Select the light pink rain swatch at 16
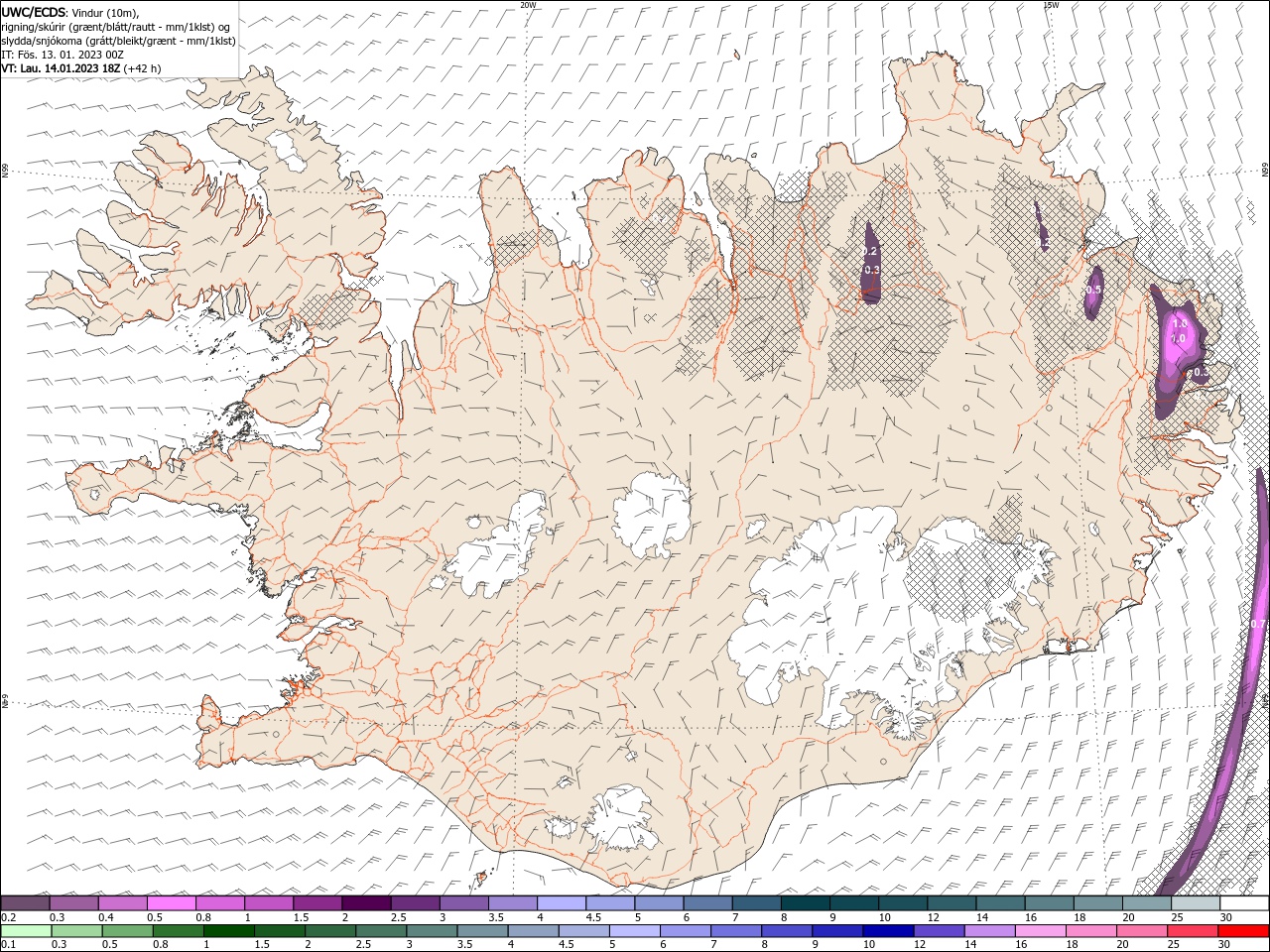 tap(1041, 931)
